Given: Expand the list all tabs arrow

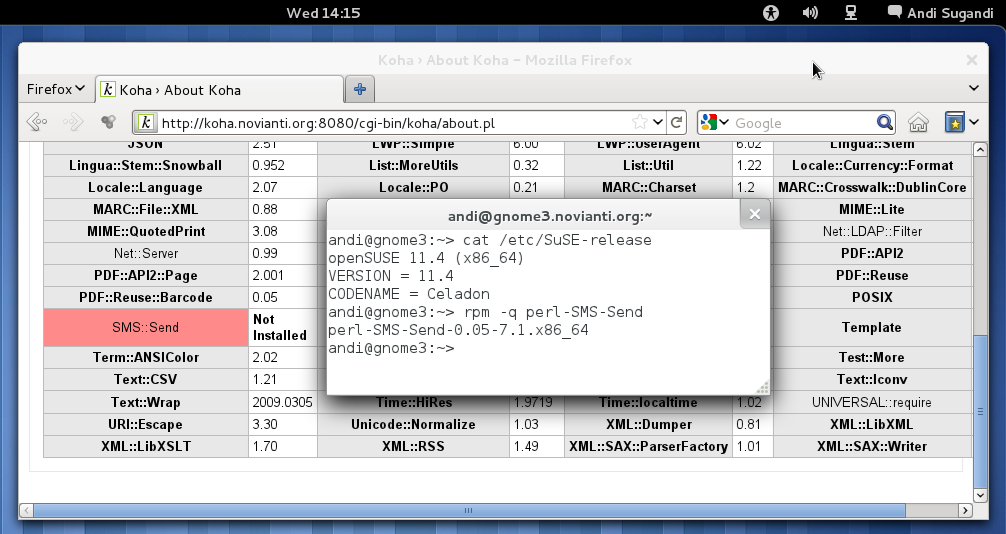Looking at the screenshot, I should click(973, 88).
